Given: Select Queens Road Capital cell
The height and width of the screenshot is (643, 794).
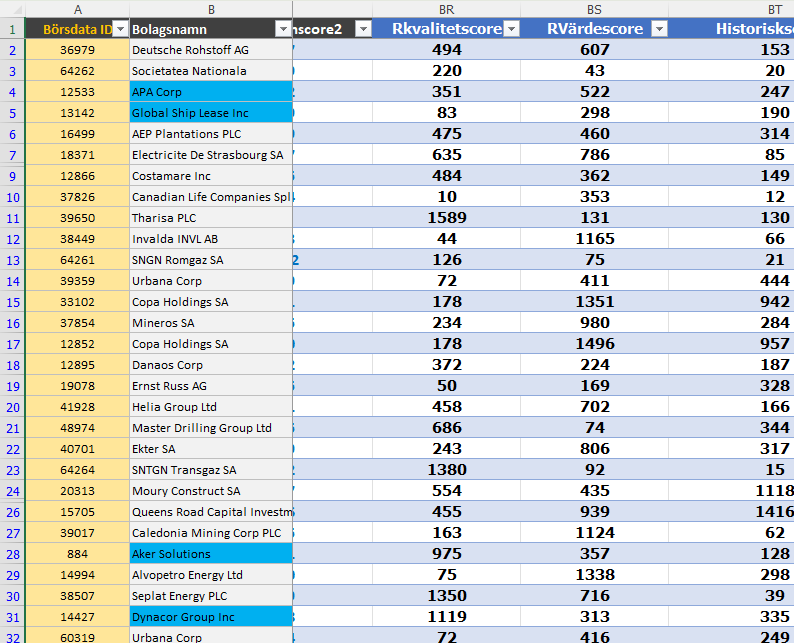Looking at the screenshot, I should pos(211,512).
